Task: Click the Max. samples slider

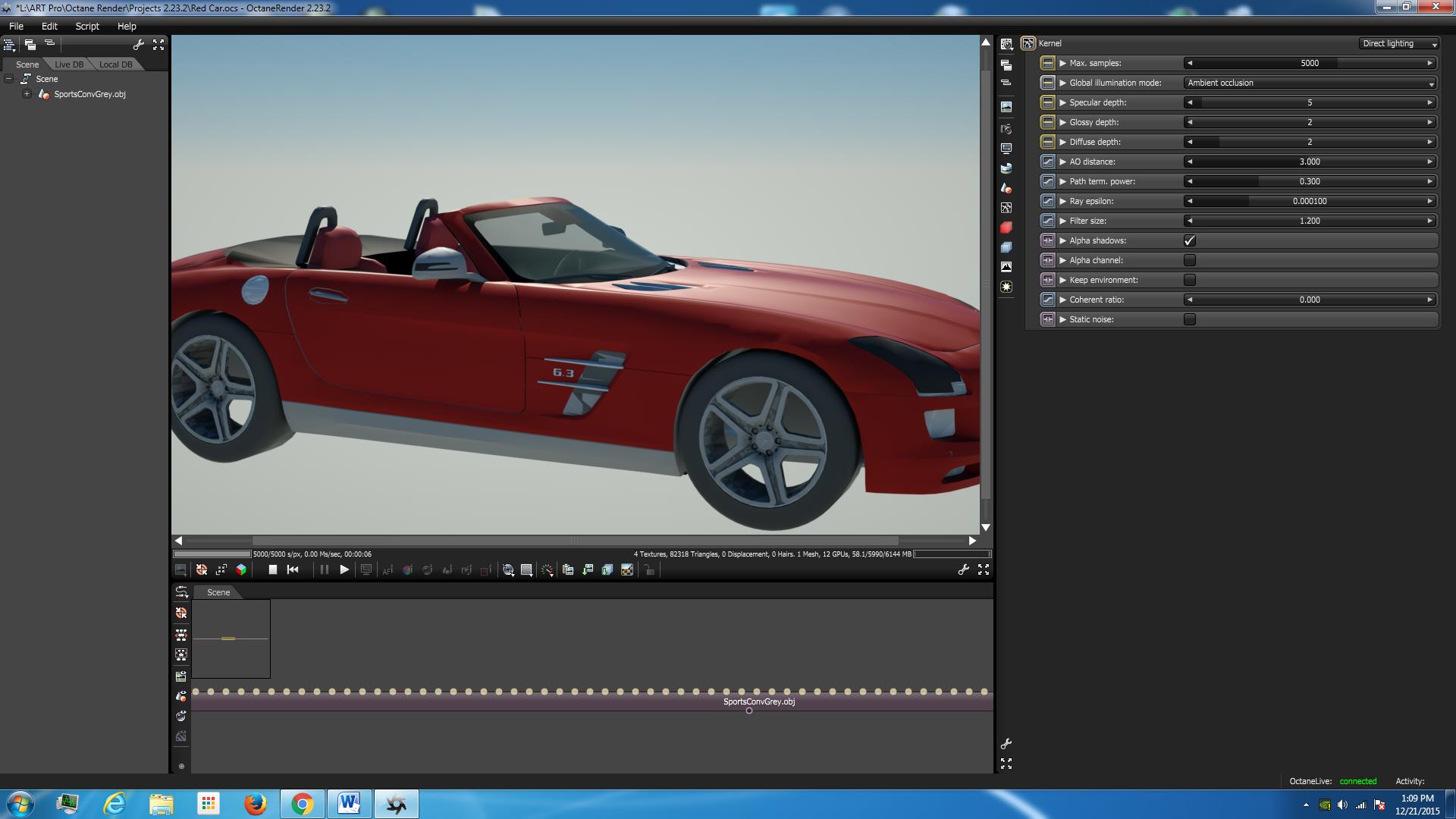Action: tap(1310, 63)
